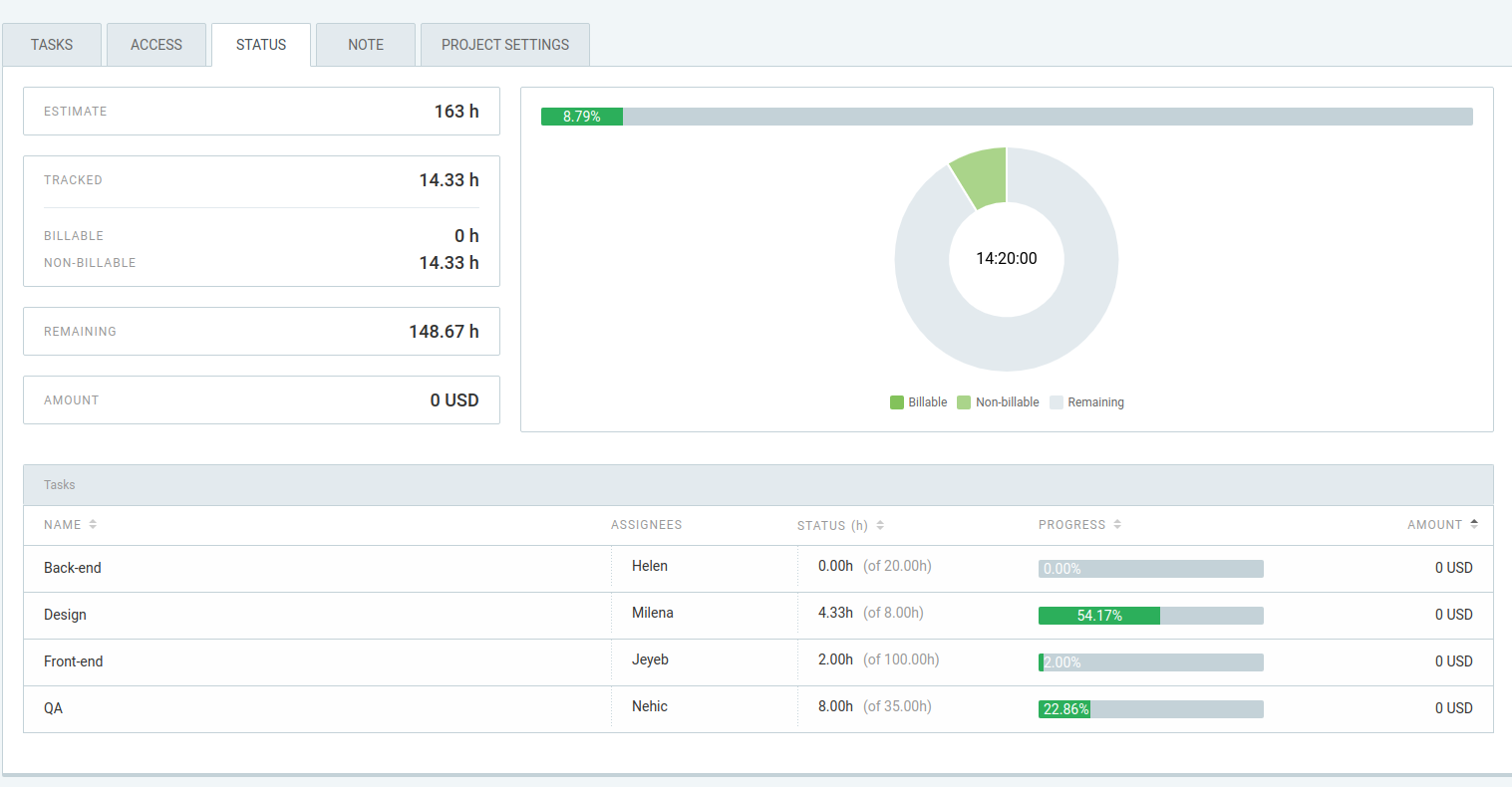This screenshot has height=787, width=1512.
Task: Click the AMOUNT column header
Action: click(1435, 525)
